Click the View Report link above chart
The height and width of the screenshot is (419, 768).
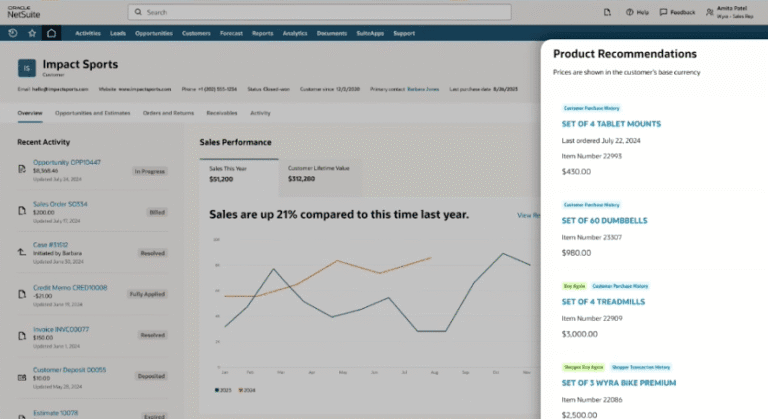(529, 215)
